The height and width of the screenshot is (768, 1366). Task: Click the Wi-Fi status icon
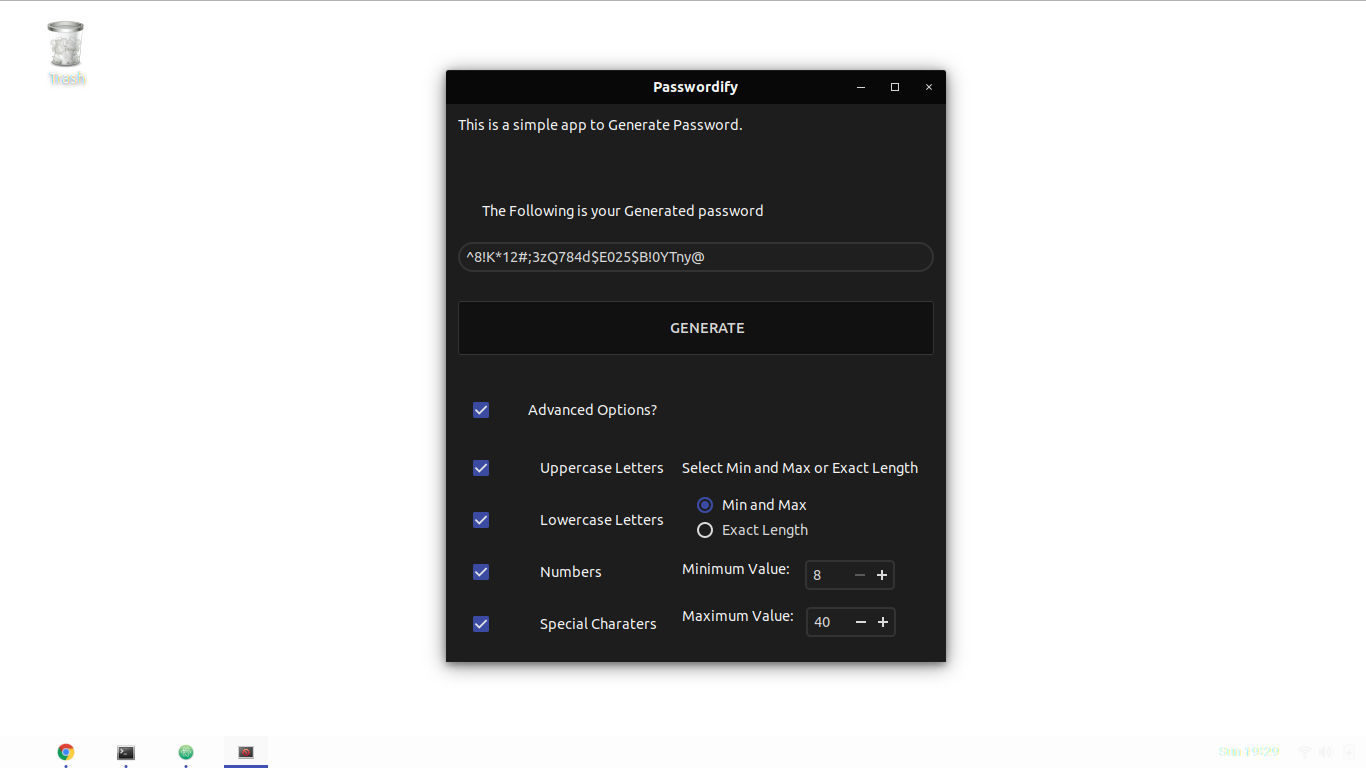click(1305, 752)
